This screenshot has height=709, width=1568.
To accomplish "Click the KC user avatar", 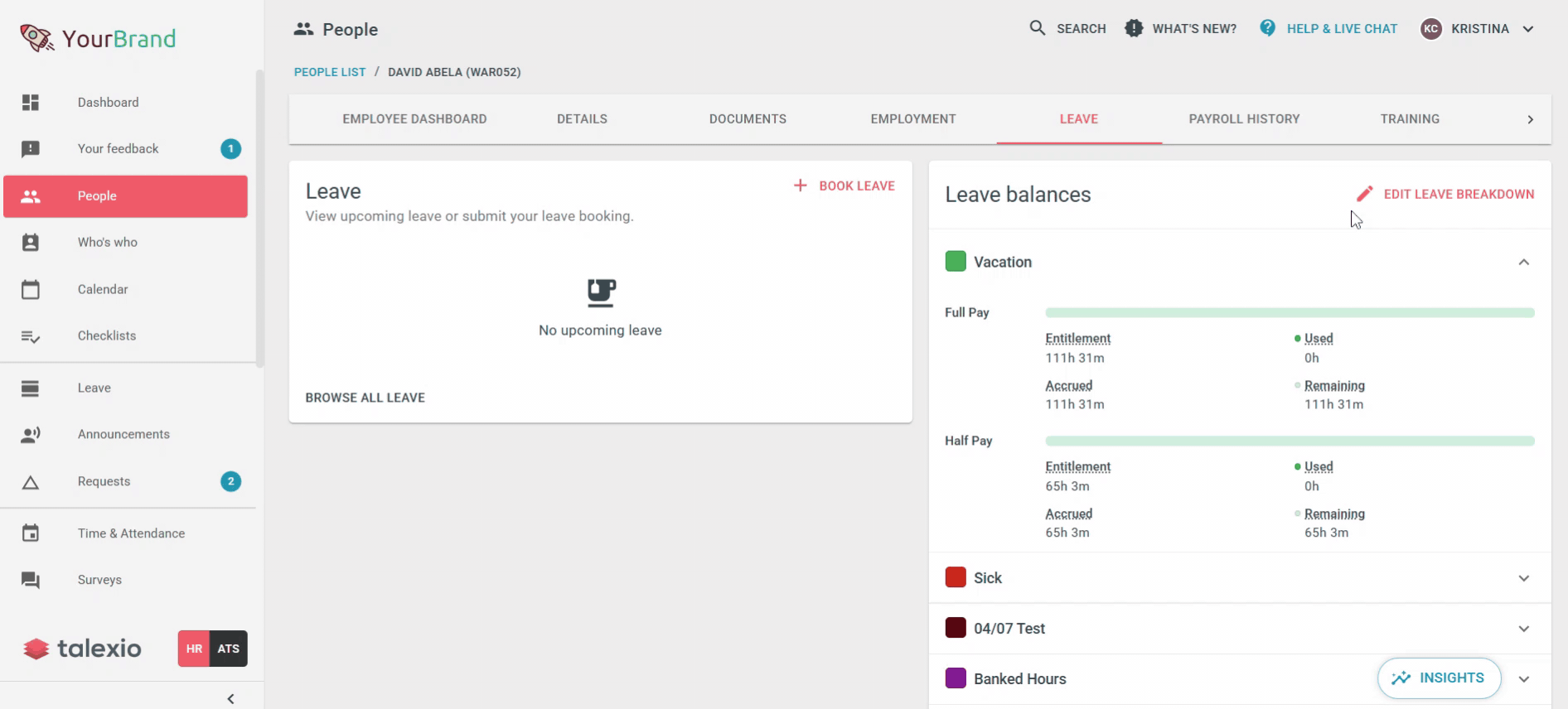I will [1431, 29].
